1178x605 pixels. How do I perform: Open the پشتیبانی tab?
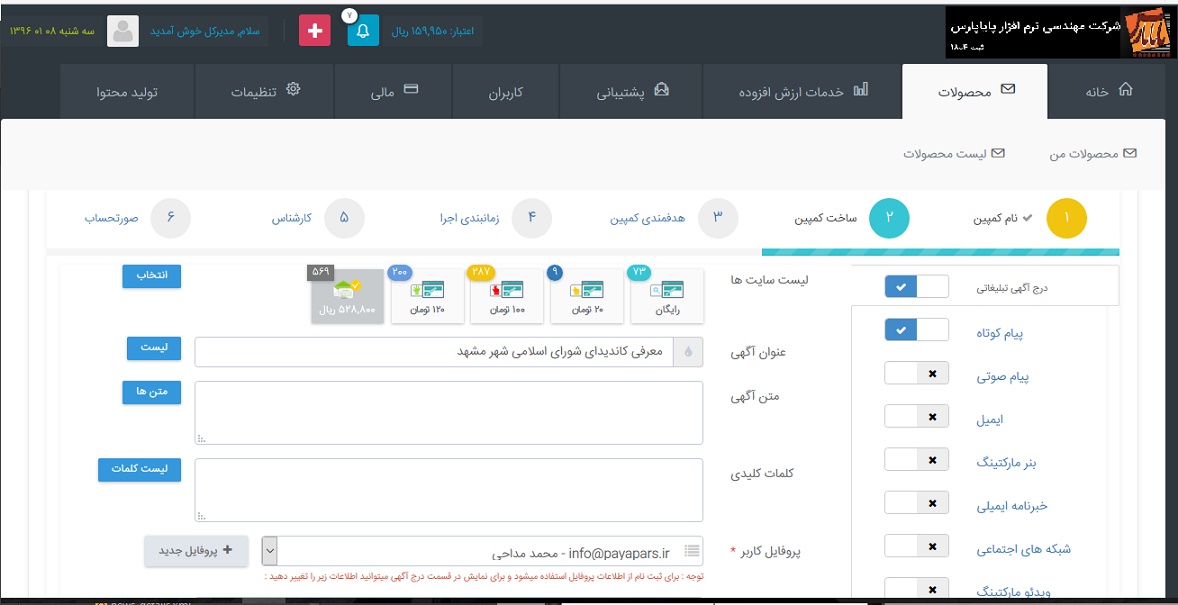[631, 91]
